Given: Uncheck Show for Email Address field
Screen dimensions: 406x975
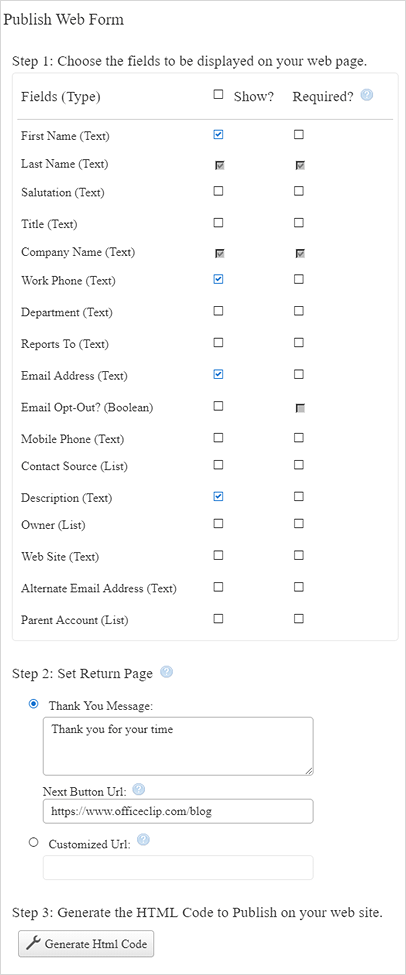Looking at the screenshot, I should coord(218,374).
